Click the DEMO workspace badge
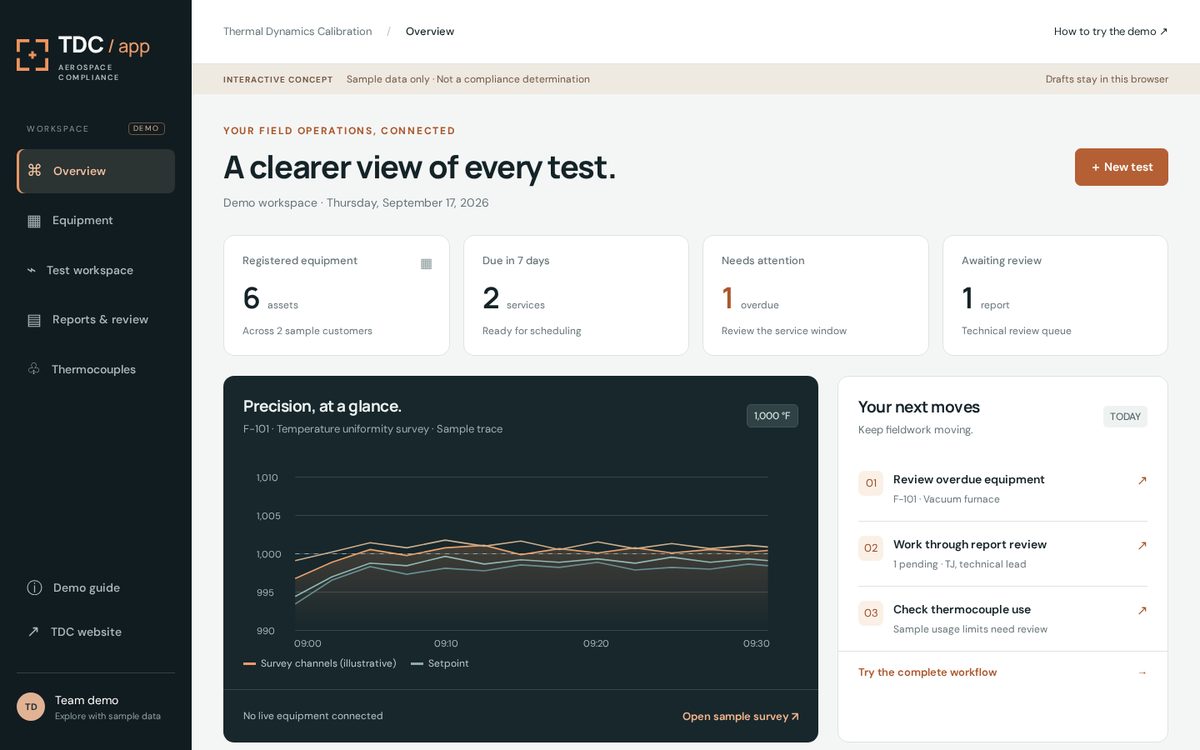Screen dimensions: 1200x750 pyautogui.click(x=146, y=129)
